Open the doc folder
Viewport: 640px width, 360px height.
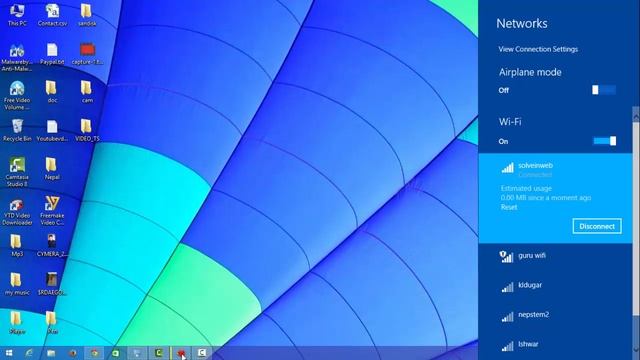52,91
